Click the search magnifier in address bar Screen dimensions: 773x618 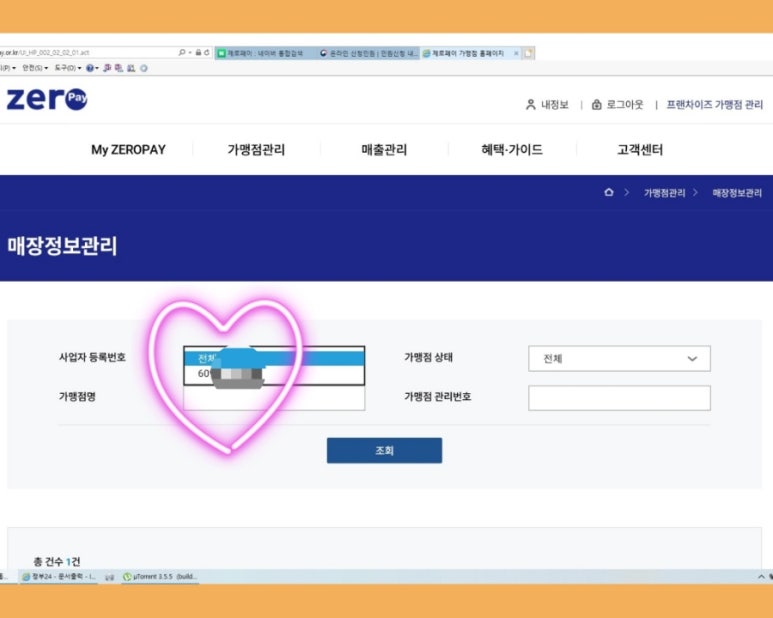coord(182,52)
